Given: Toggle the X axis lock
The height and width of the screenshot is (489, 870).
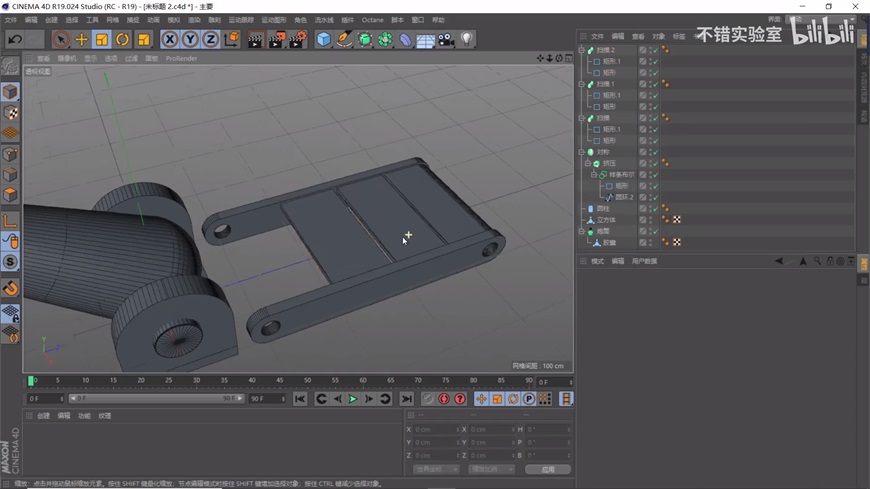Looking at the screenshot, I should [x=170, y=40].
